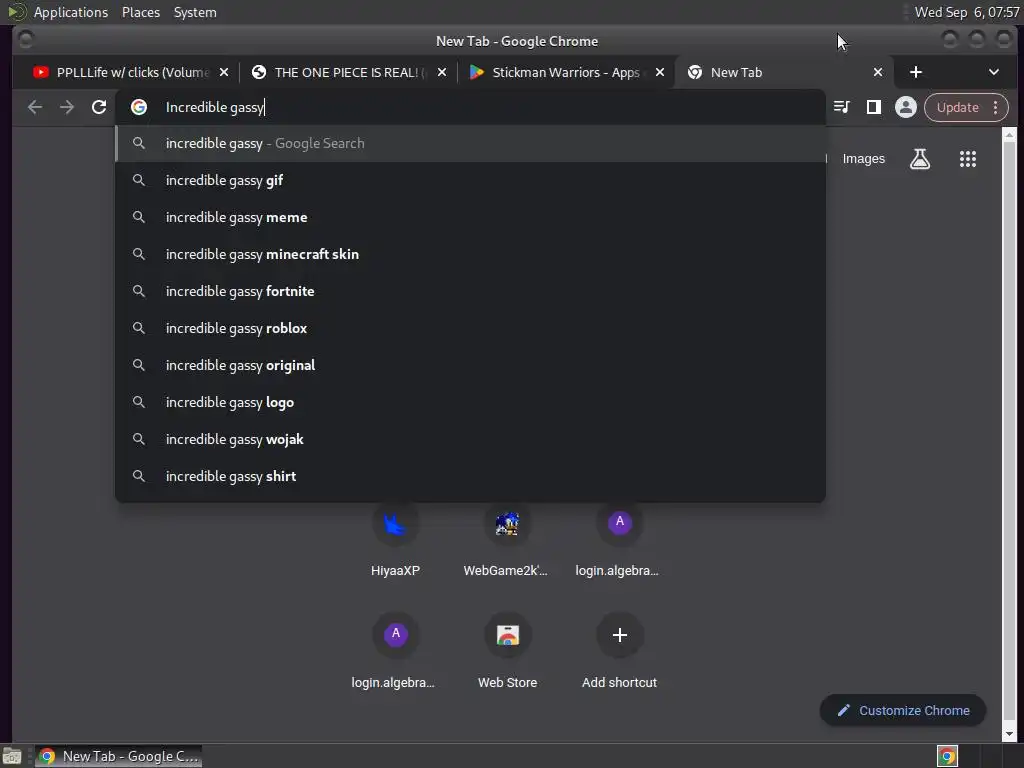Open second-row login.algebra shortcut beside Web Store
Screen dimensions: 1024x768
[395, 652]
